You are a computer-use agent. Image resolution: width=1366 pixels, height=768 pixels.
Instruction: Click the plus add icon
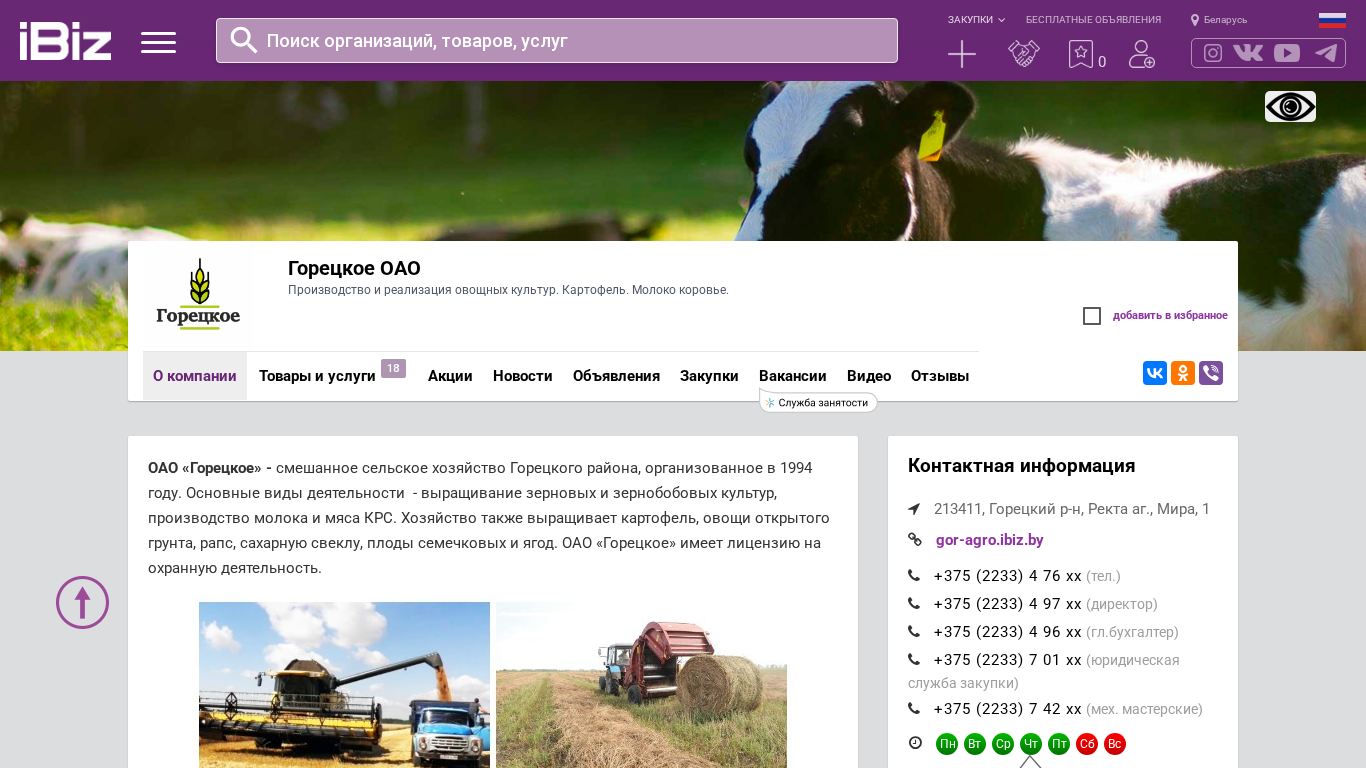tap(962, 54)
